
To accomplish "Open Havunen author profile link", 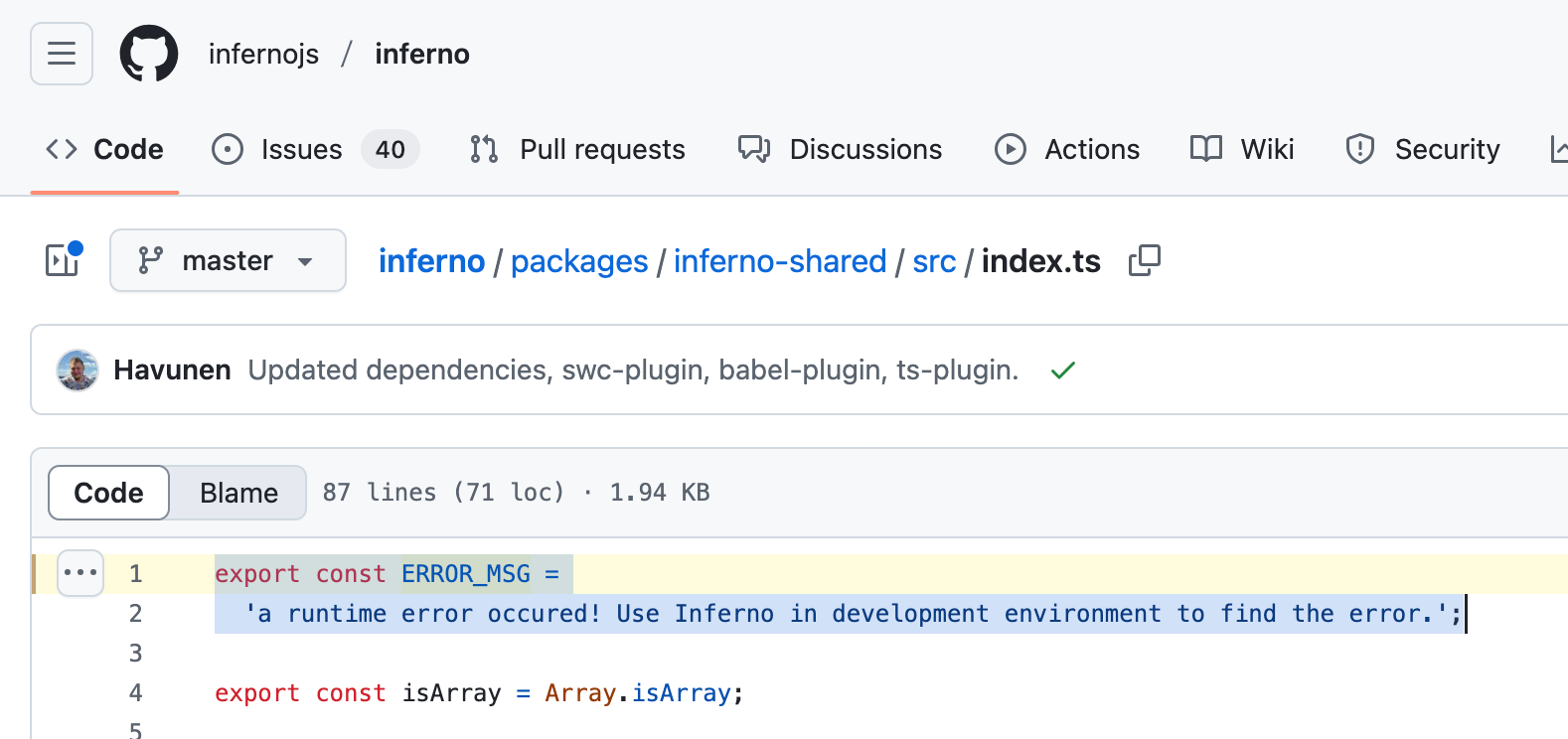I will click(x=172, y=369).
